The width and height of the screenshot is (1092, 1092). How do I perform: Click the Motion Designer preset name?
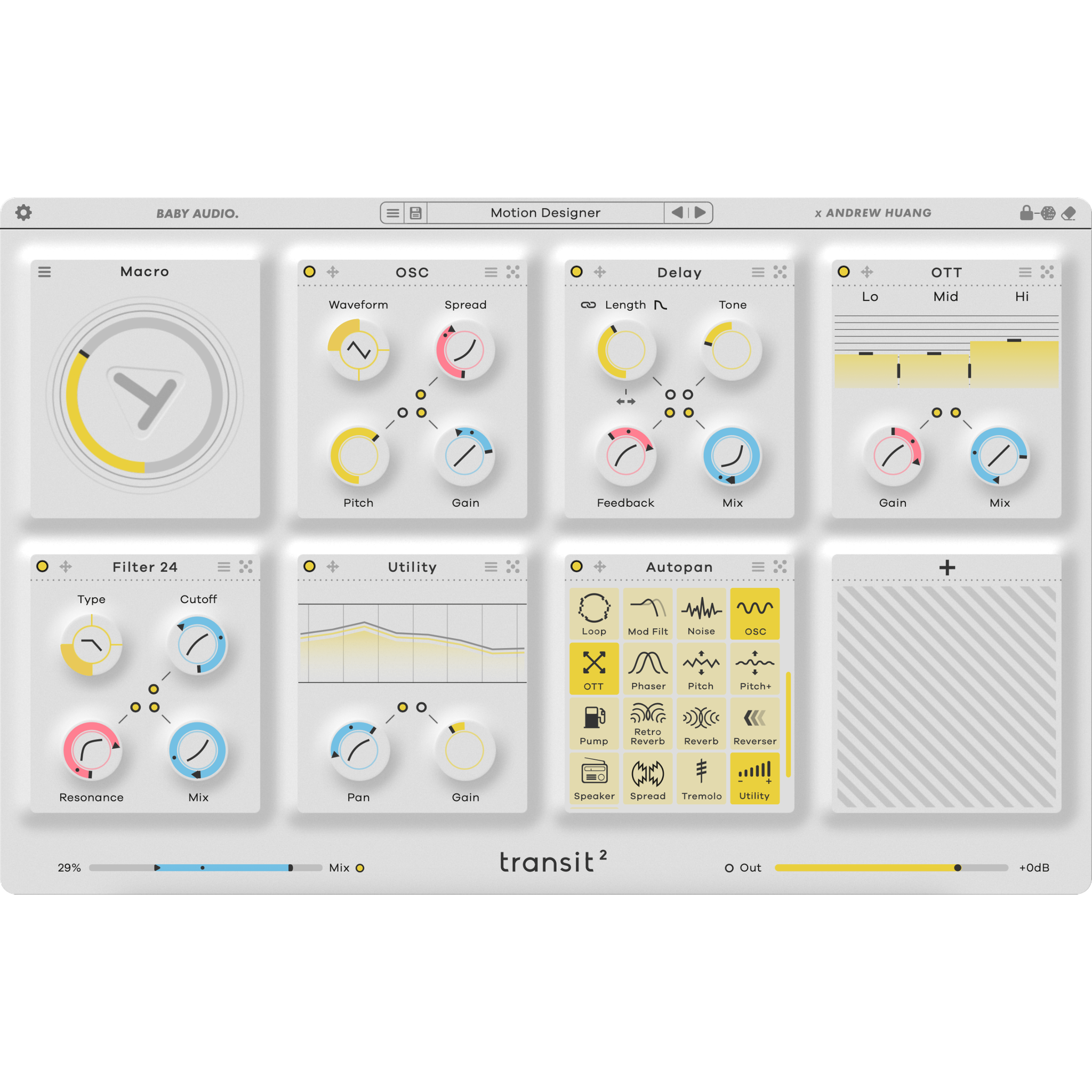(545, 213)
